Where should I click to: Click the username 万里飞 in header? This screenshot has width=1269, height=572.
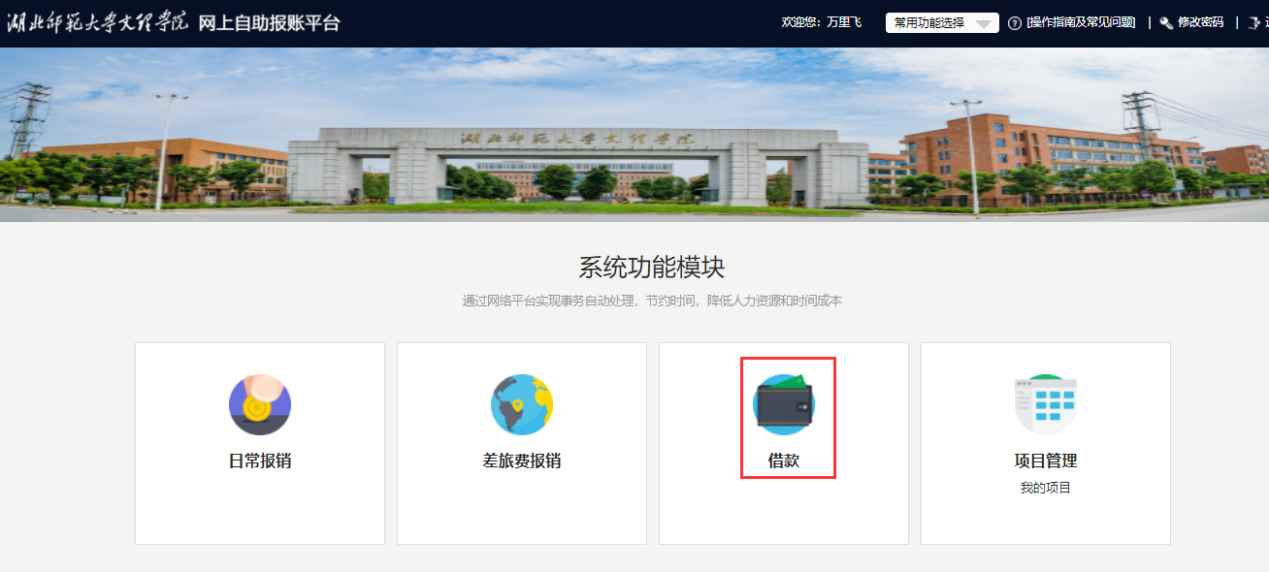coord(843,23)
